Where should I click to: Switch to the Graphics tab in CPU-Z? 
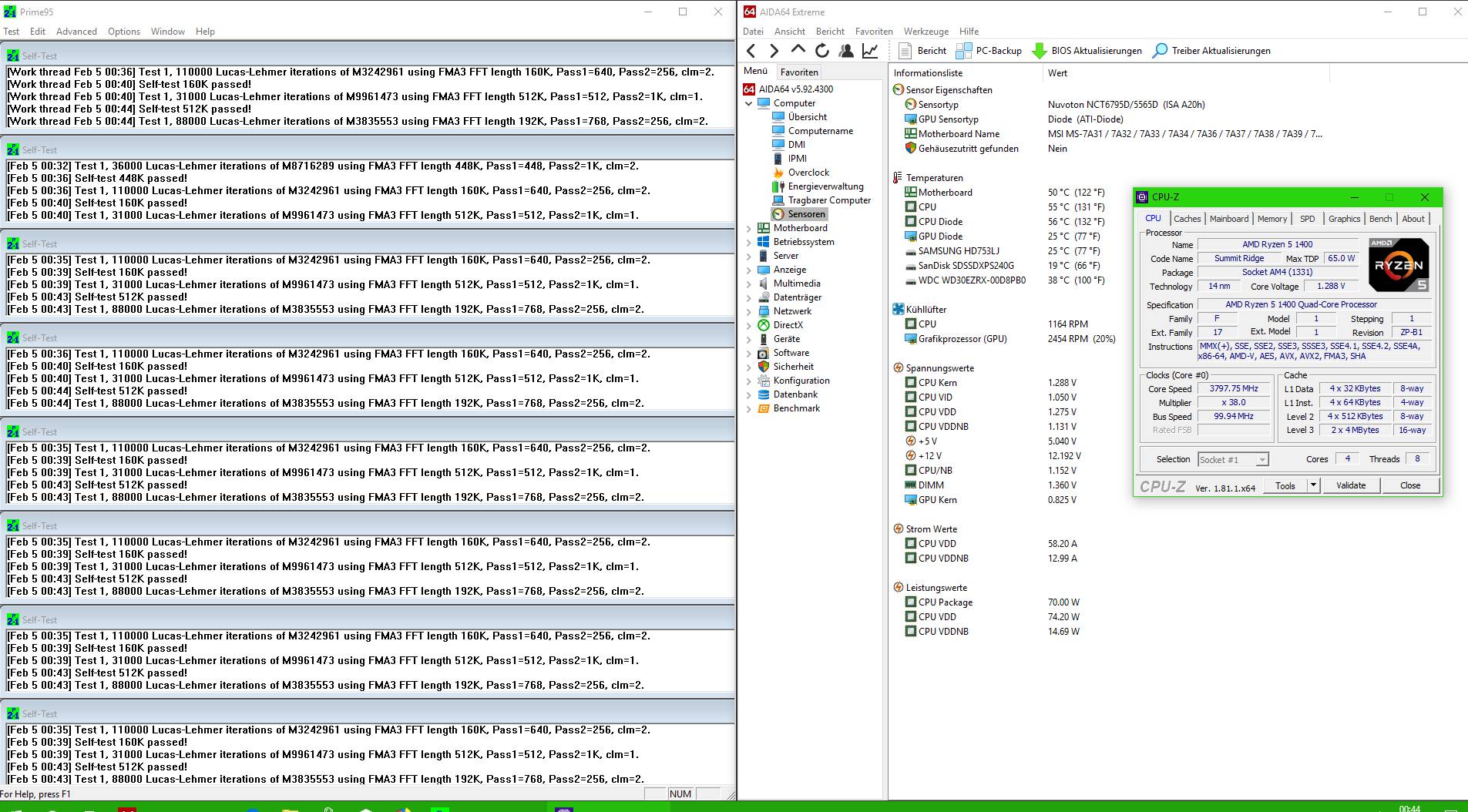coord(1345,219)
